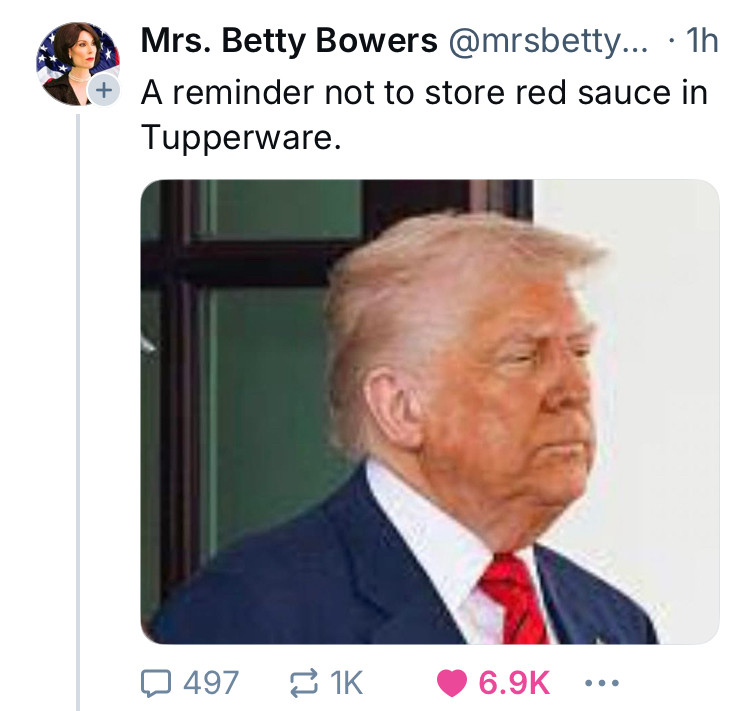Click the vertical thread connector line
750x711 pixels.
point(78,411)
